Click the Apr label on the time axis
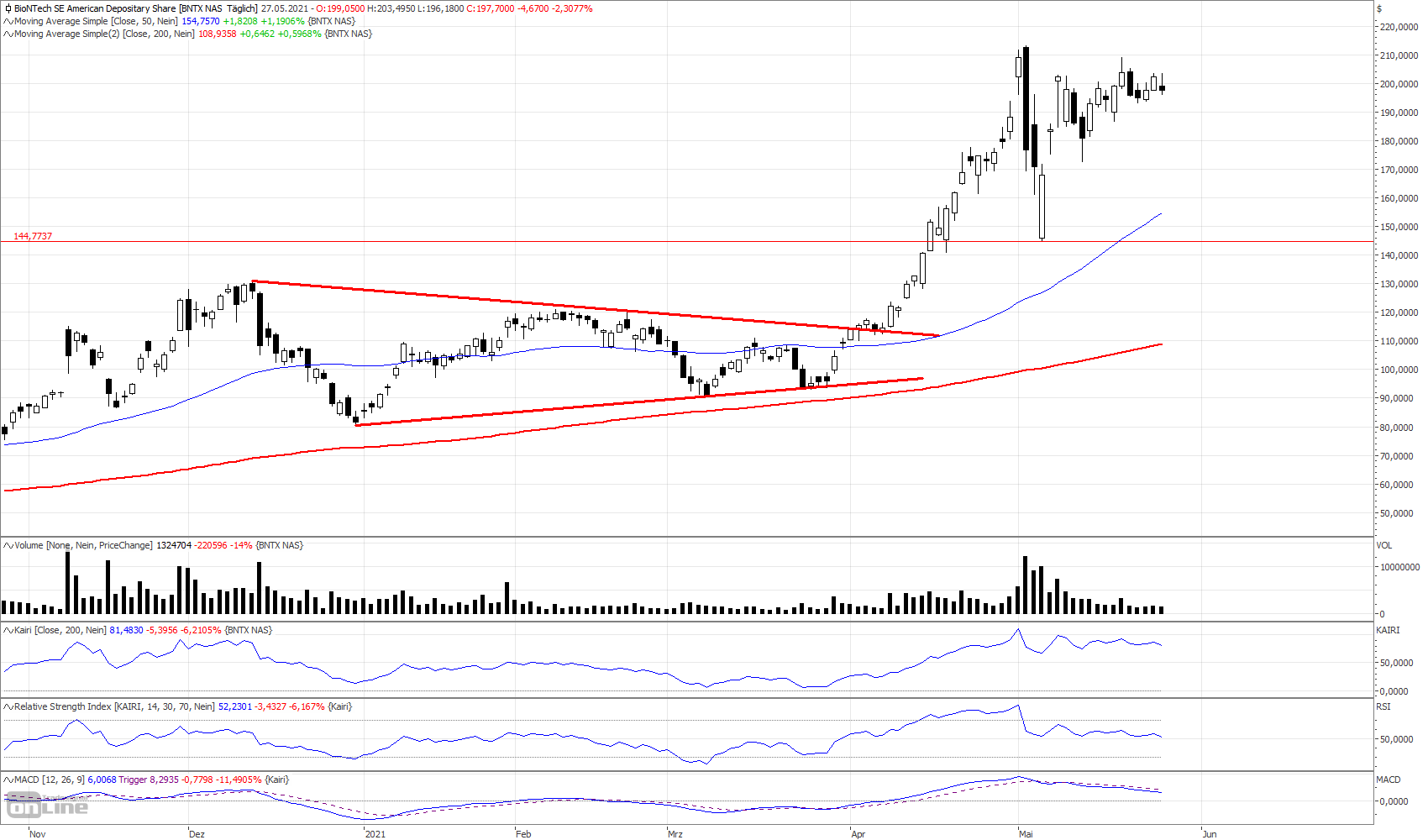Screen dimensions: 1428x840 (x=858, y=834)
